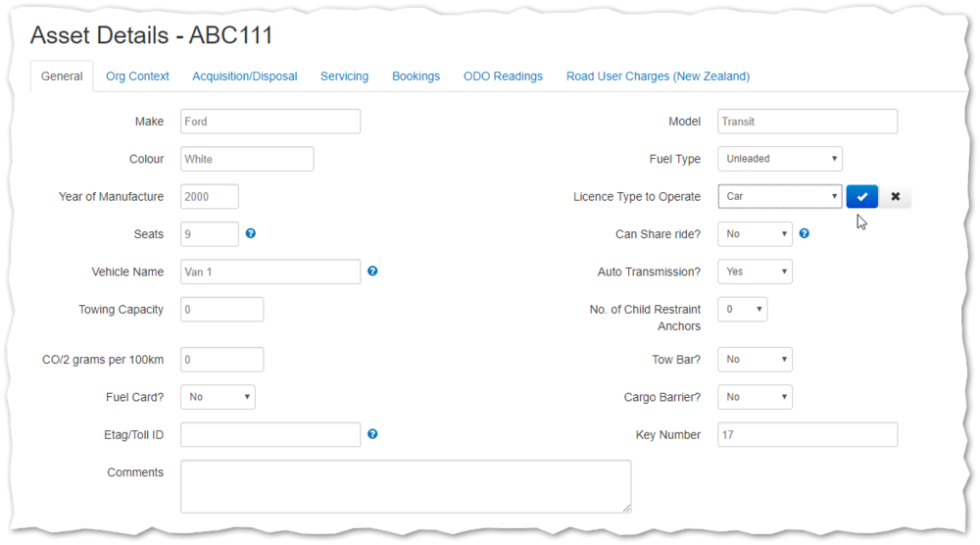This screenshot has height=545, width=980.
Task: Confirm licence type with blue checkmark button
Action: pos(862,196)
